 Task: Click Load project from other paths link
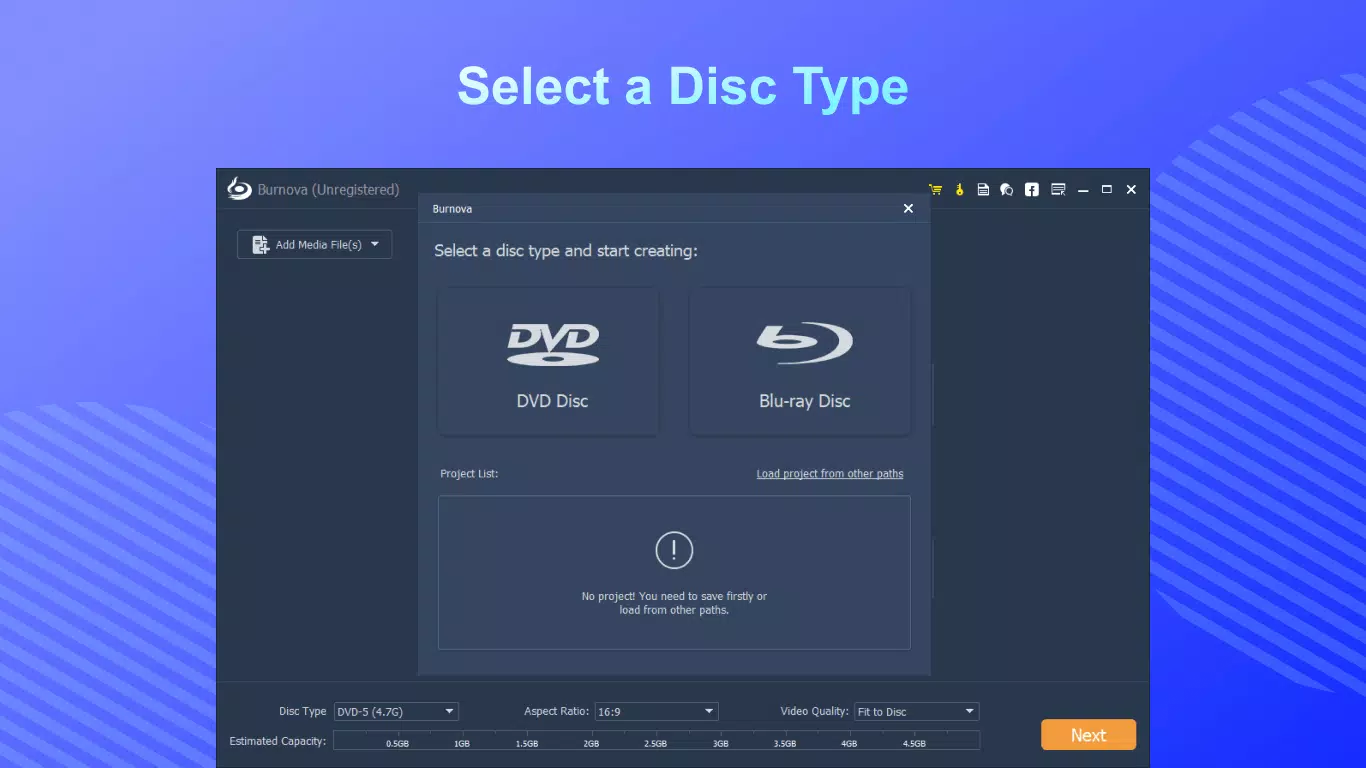point(830,474)
